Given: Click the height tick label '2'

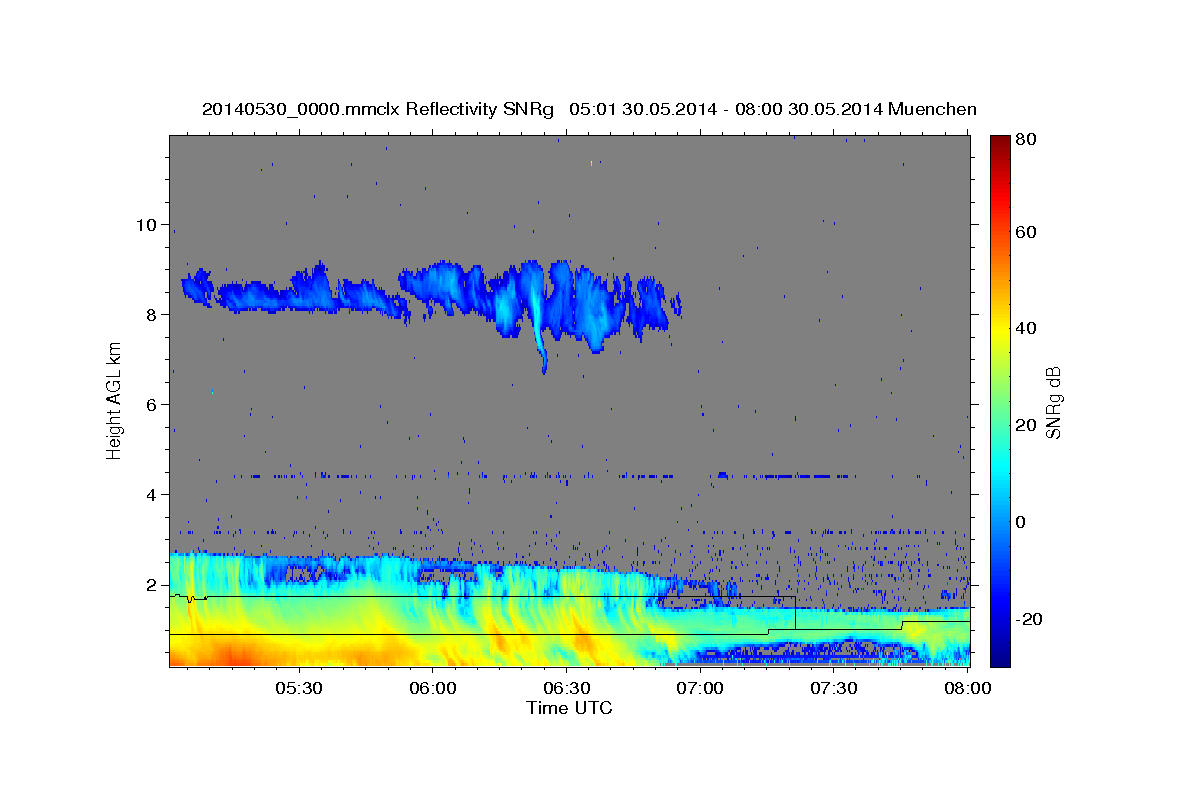Looking at the screenshot, I should coord(151,585).
